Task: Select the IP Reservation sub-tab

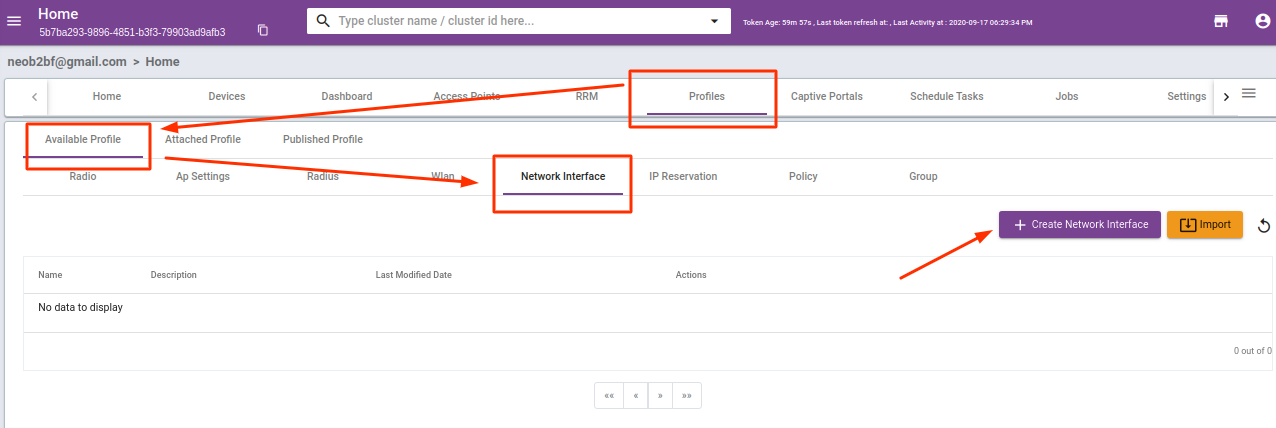Action: tap(683, 177)
